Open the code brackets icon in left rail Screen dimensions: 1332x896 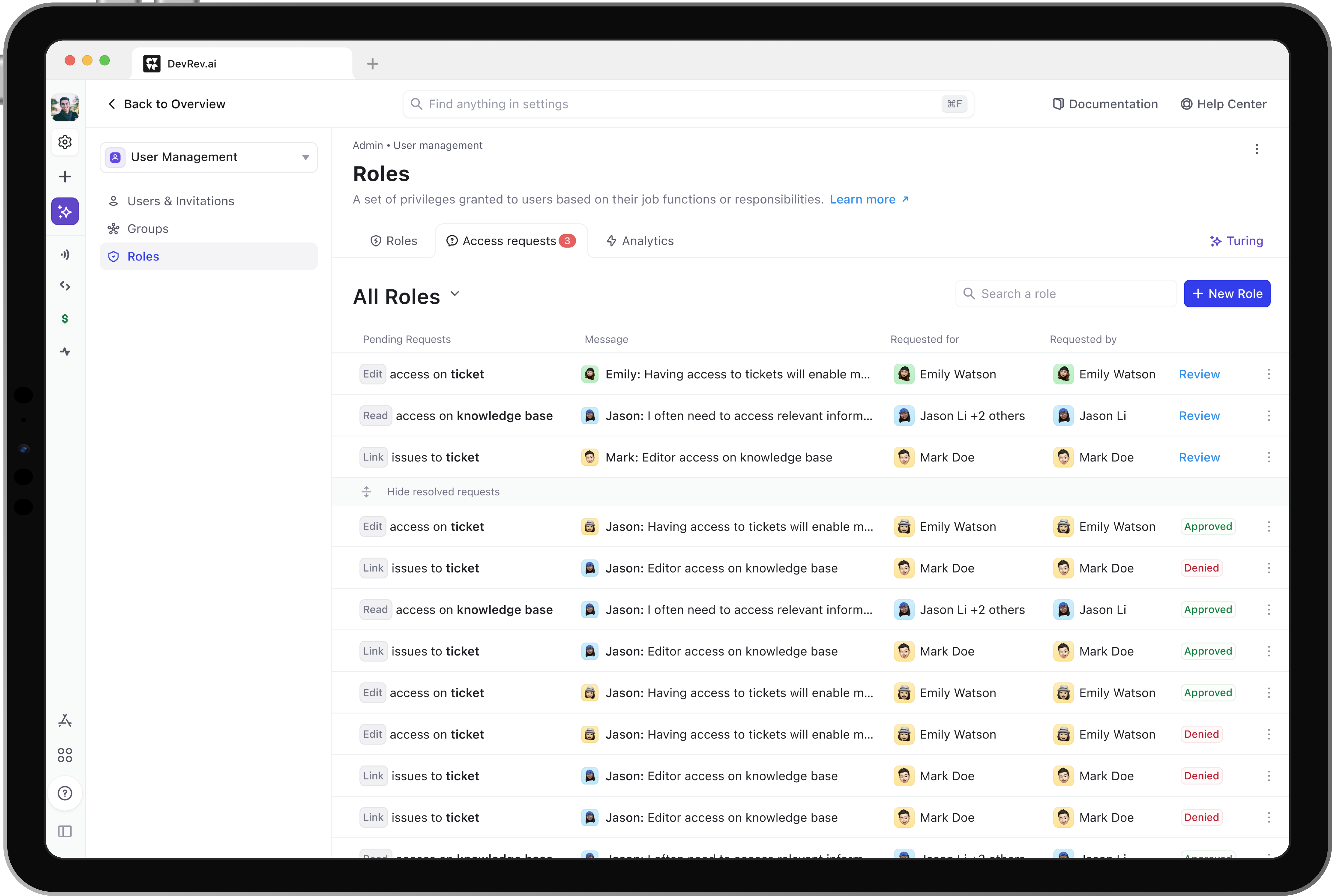(65, 286)
